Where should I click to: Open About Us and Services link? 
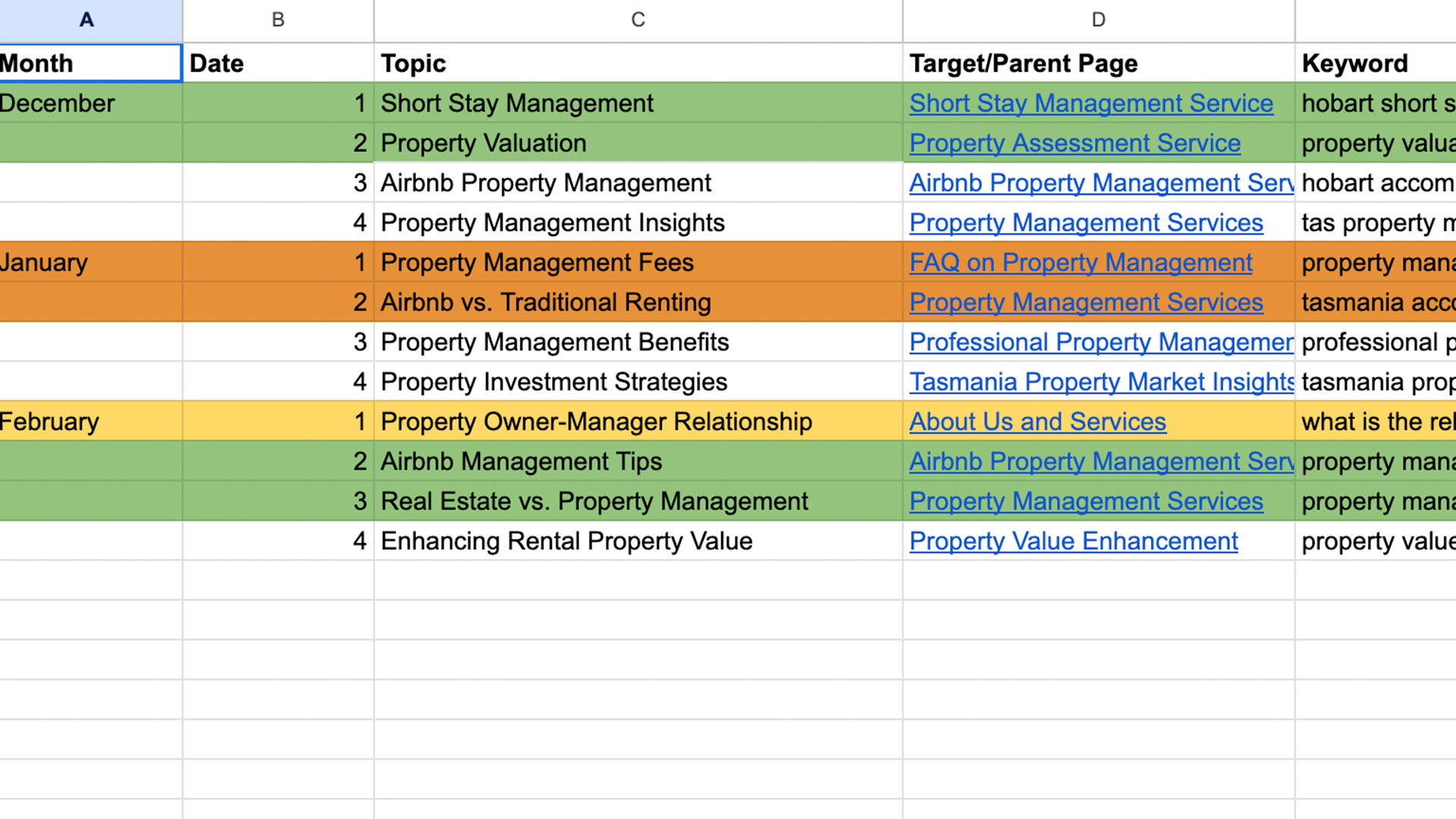[x=1037, y=422]
